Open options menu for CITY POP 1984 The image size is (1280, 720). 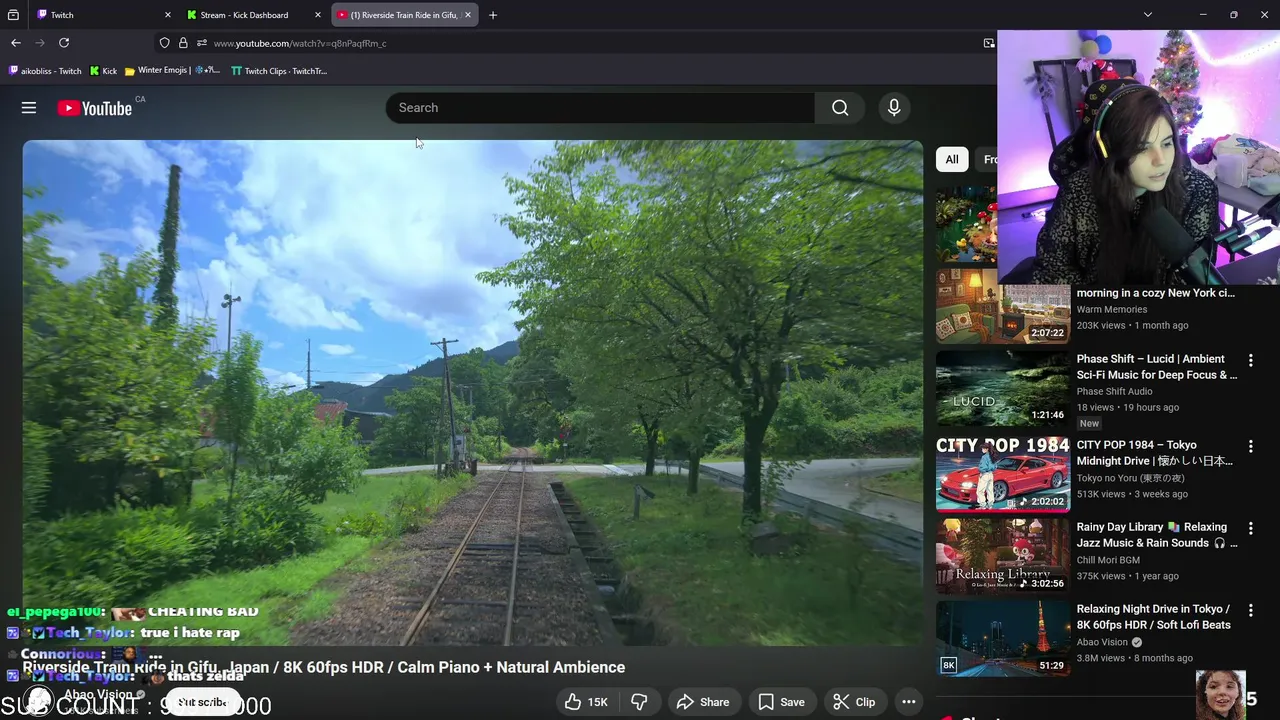pos(1250,446)
